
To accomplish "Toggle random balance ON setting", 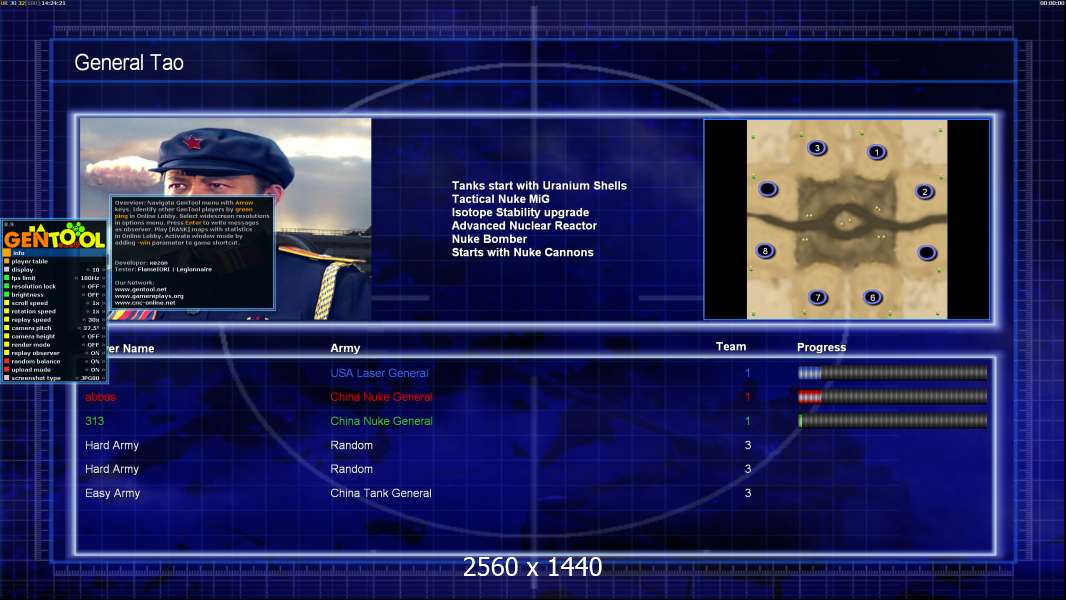I will click(95, 361).
